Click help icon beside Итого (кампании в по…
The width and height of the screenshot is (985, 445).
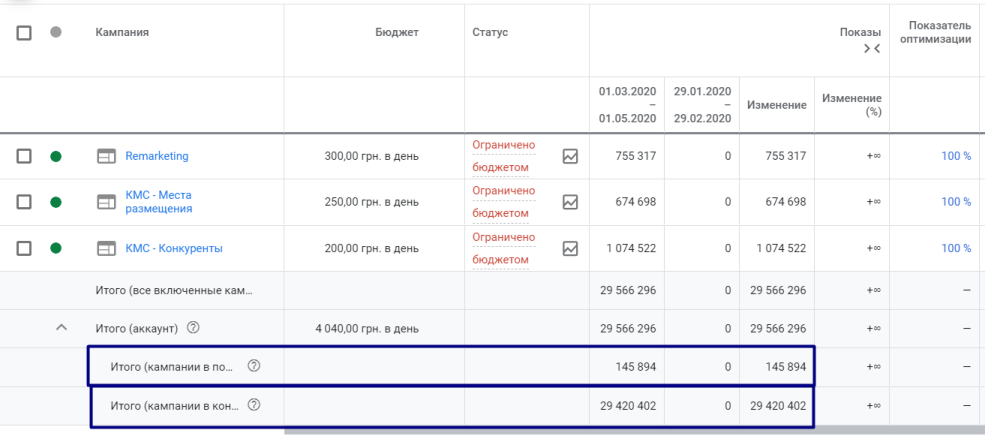tap(253, 366)
